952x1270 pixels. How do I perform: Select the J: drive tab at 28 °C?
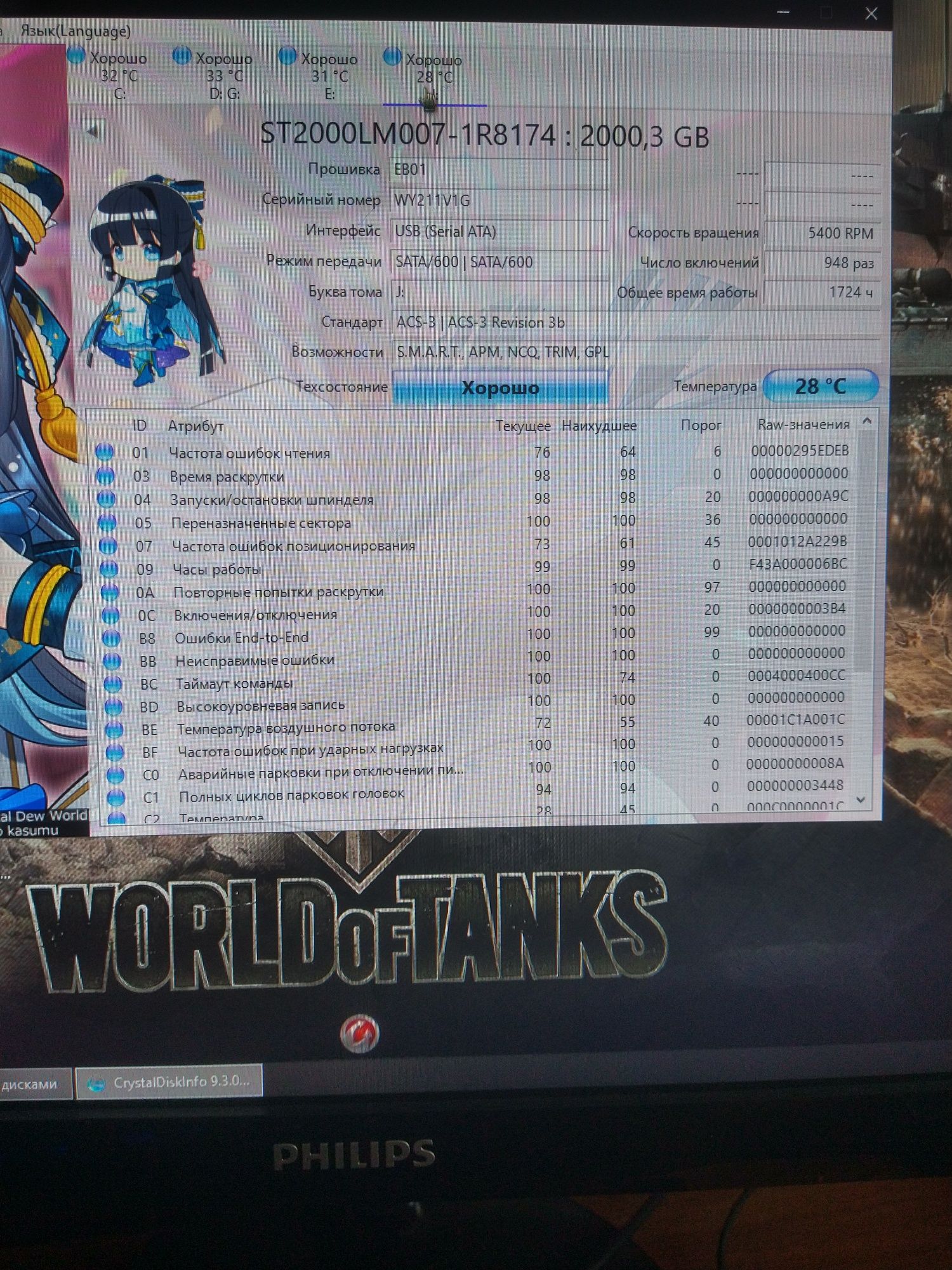pyautogui.click(x=434, y=76)
